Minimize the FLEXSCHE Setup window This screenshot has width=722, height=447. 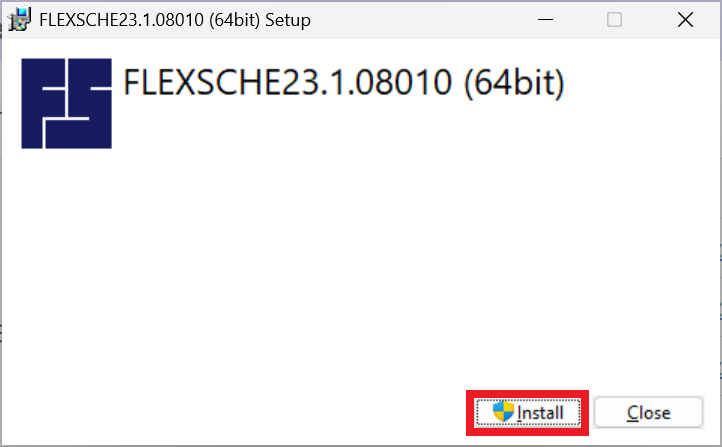click(545, 20)
